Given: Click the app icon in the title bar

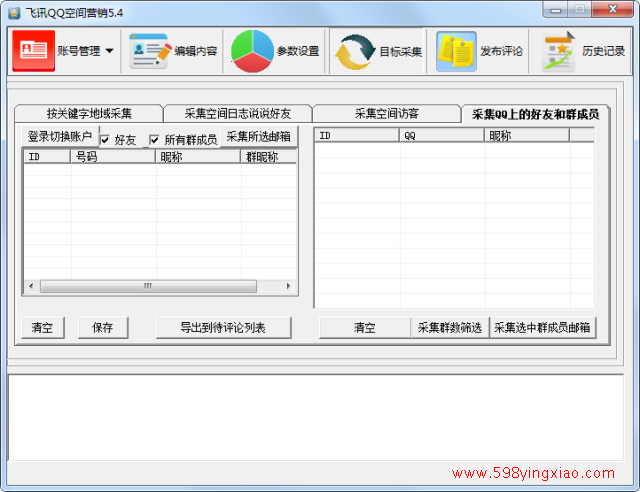Looking at the screenshot, I should pos(14,13).
